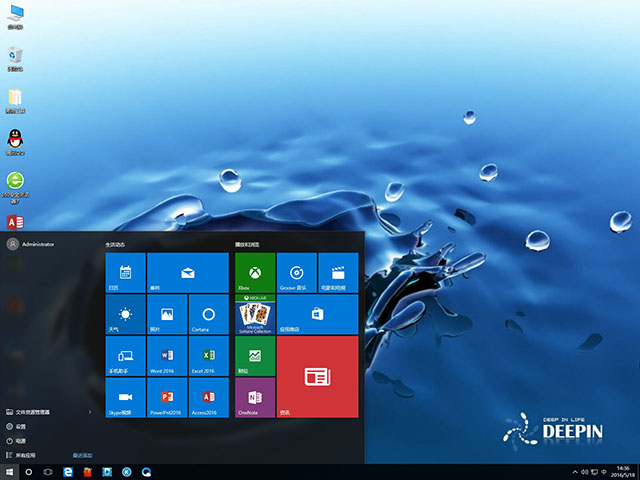Click the Cortana tile
This screenshot has width=640, height=480.
point(209,313)
